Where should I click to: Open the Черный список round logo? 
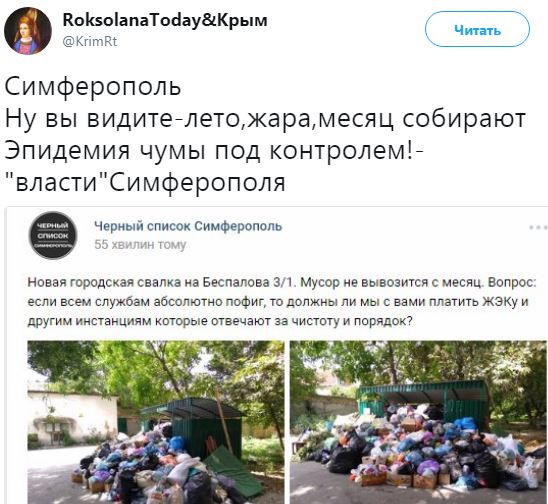53,235
